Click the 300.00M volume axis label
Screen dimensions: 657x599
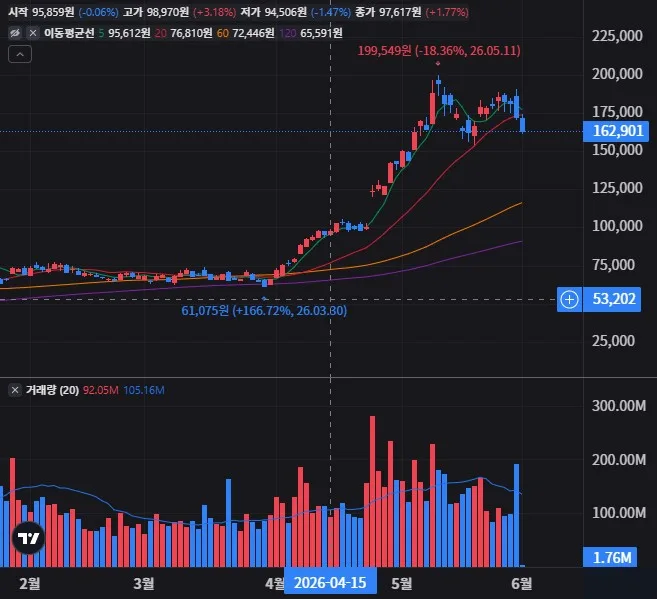click(x=619, y=405)
